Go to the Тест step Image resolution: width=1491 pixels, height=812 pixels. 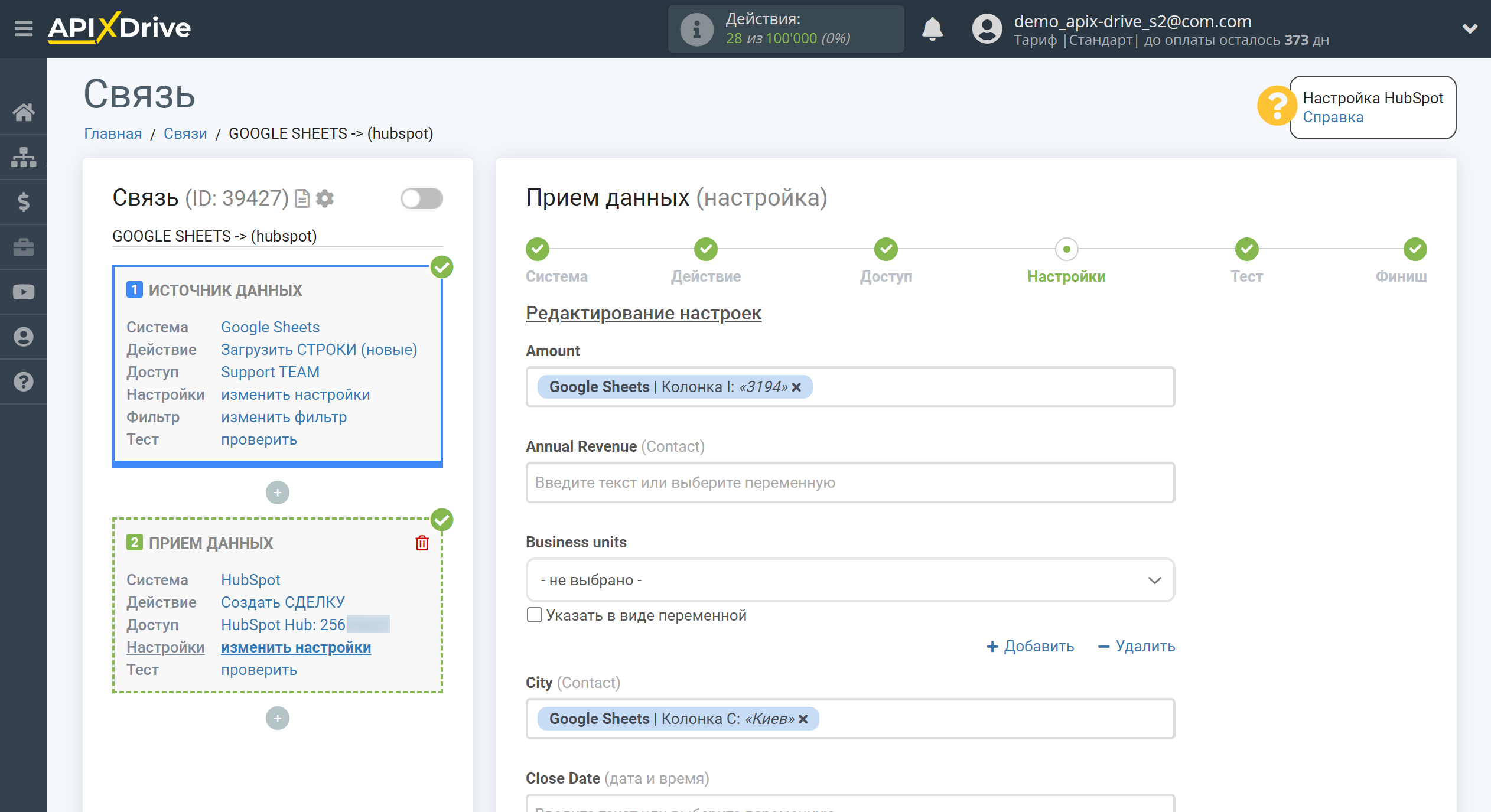point(1247,249)
